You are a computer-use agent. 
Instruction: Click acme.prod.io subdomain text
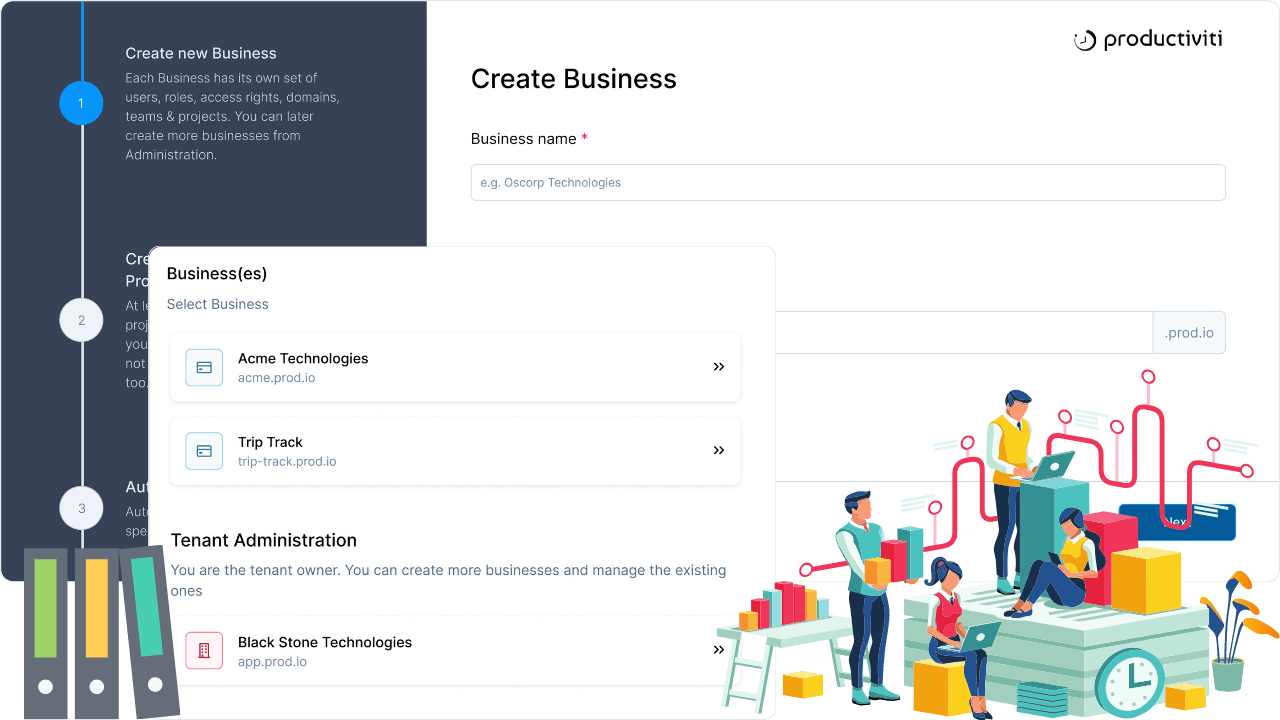click(277, 378)
